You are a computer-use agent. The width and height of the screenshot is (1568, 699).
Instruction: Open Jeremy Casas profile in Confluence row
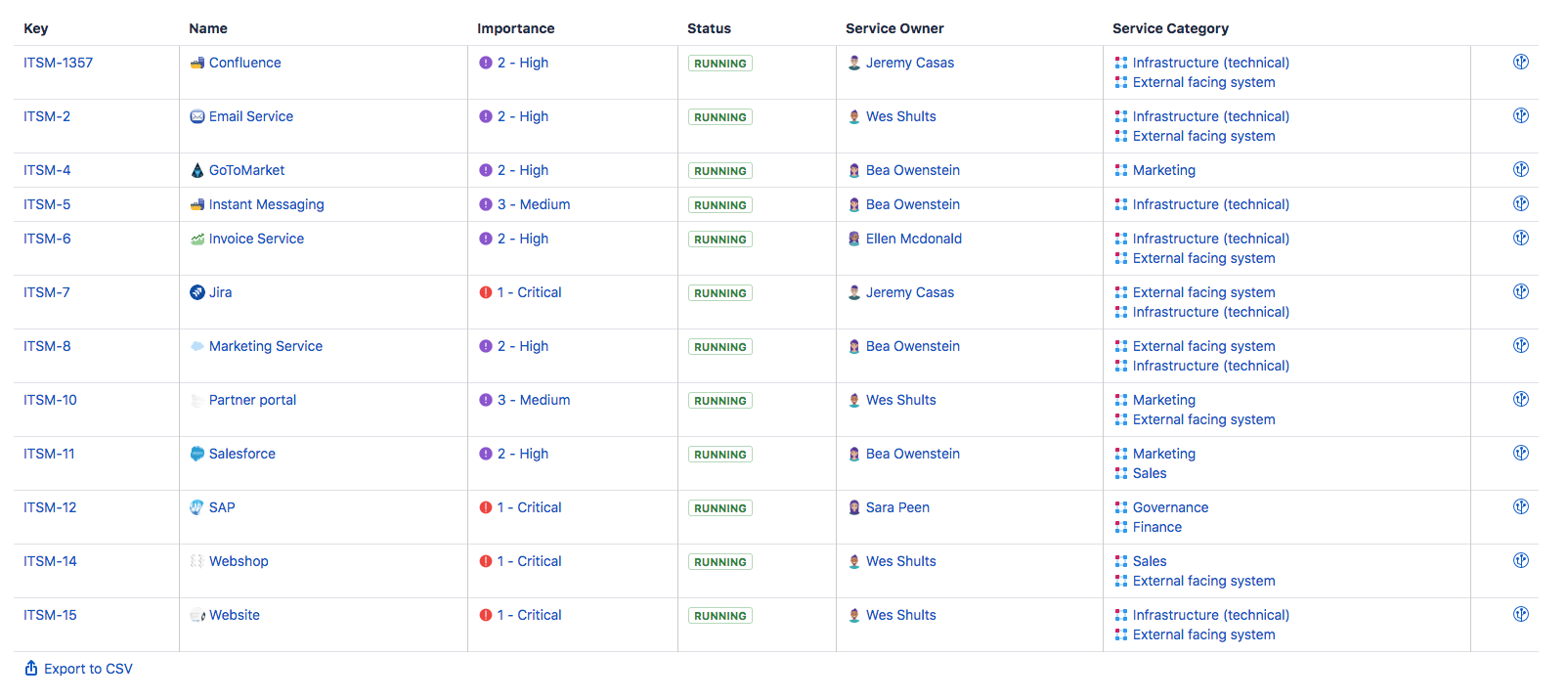point(909,63)
